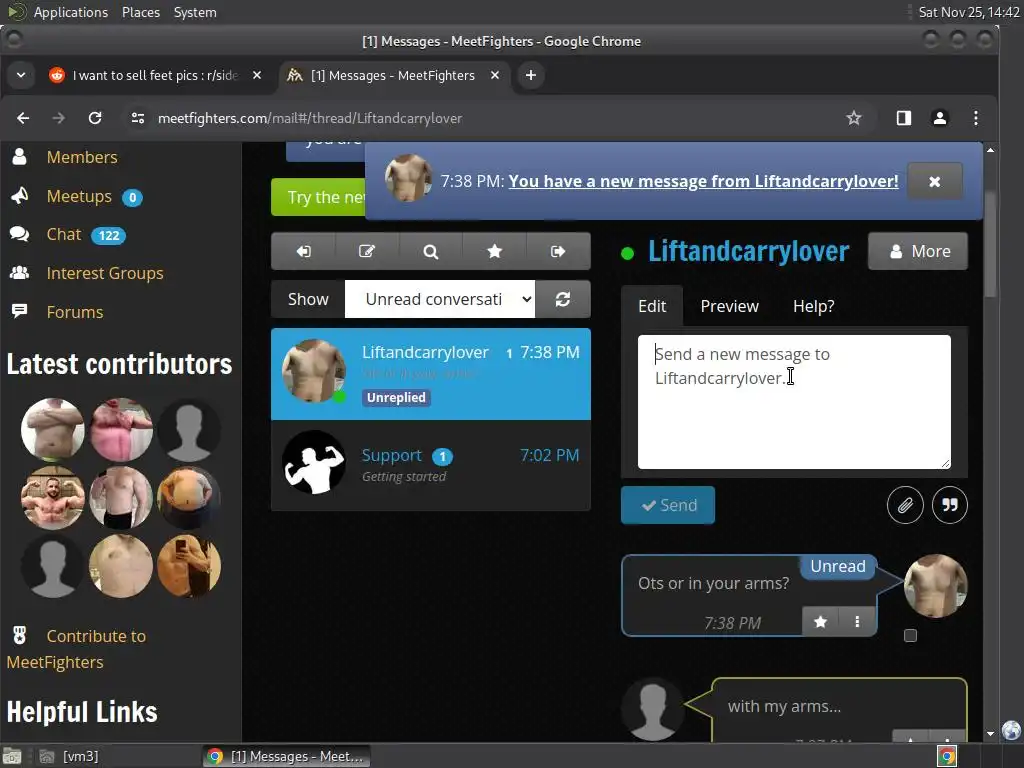
Task: Click the inbox arrow icon in messages toolbar
Action: [x=304, y=251]
